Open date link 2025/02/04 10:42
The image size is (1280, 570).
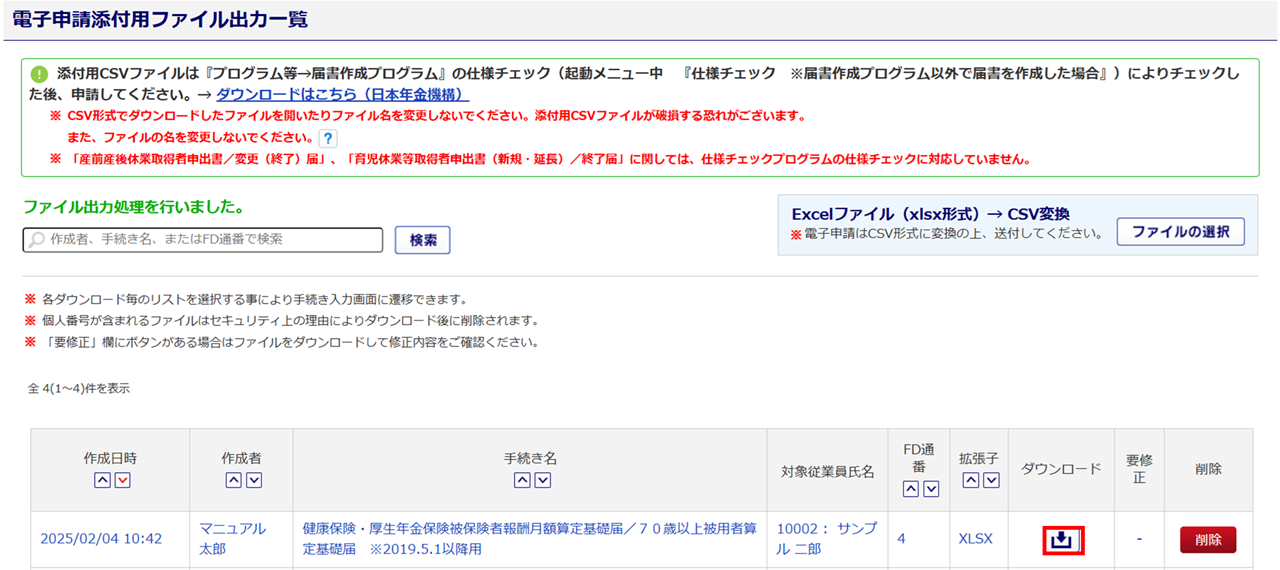point(101,539)
